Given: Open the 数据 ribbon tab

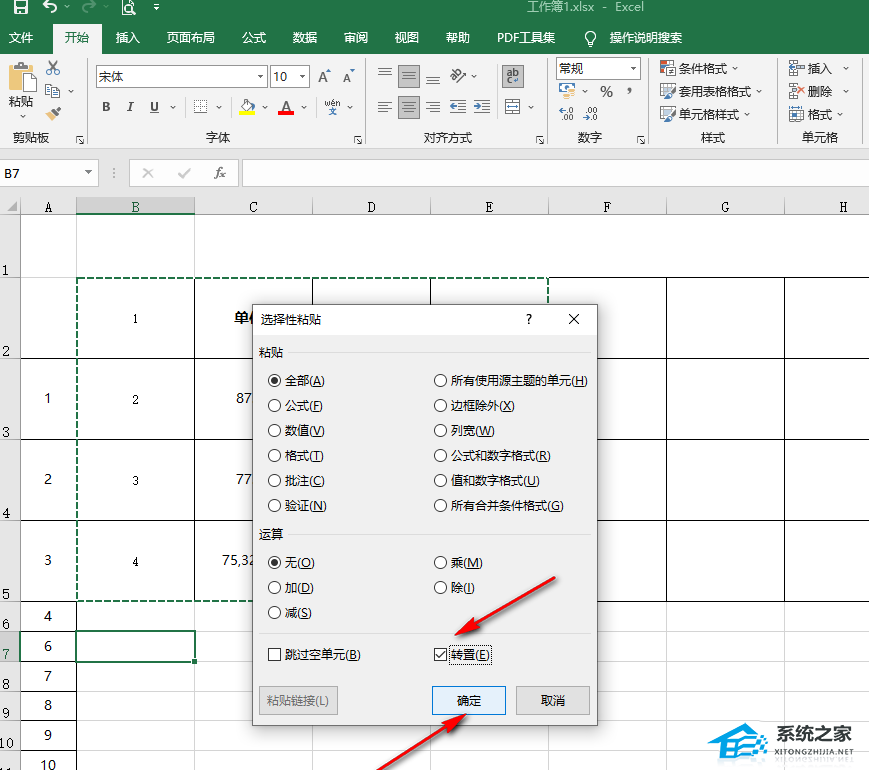Looking at the screenshot, I should (305, 38).
